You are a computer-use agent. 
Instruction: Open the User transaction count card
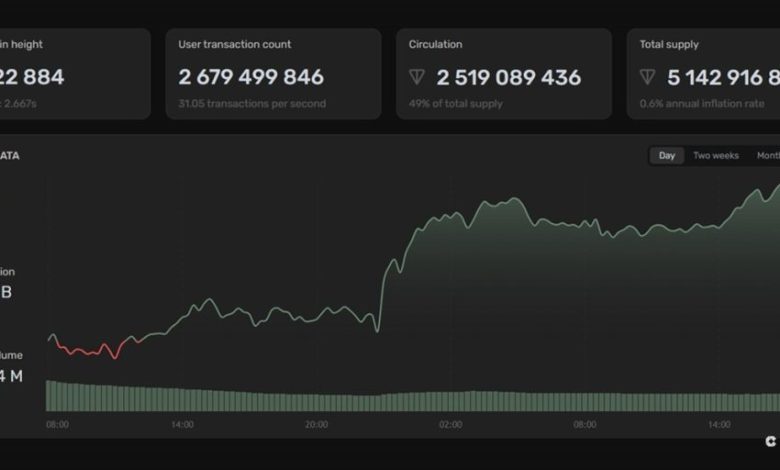point(273,74)
